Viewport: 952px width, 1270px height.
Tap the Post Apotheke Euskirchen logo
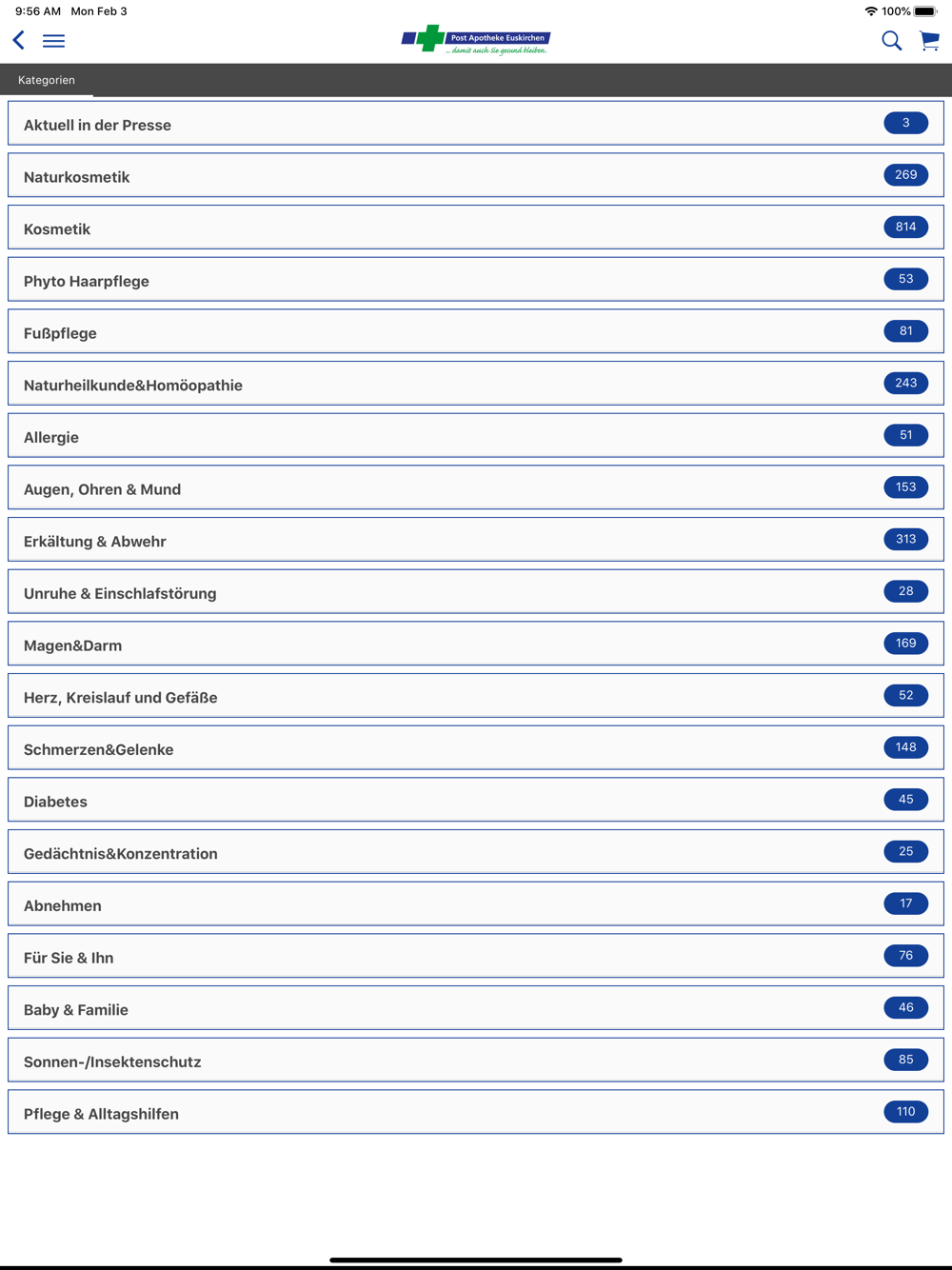[x=476, y=40]
